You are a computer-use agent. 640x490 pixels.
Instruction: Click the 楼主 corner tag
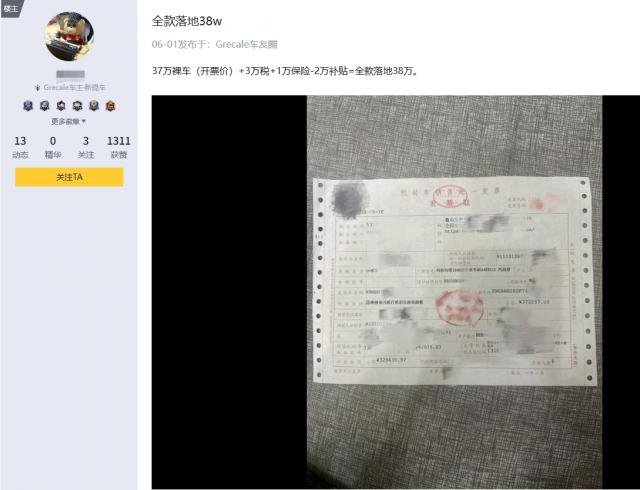[11, 8]
